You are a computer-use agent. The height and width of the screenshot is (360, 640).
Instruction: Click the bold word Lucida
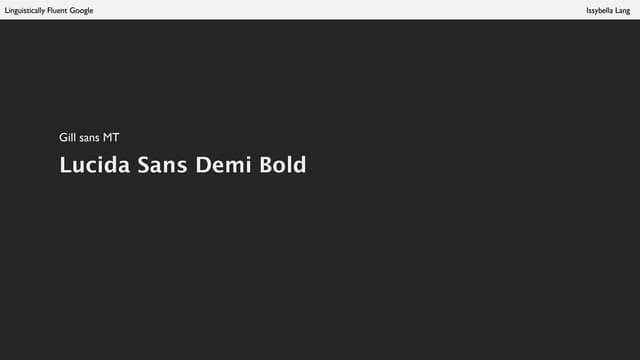pos(95,164)
